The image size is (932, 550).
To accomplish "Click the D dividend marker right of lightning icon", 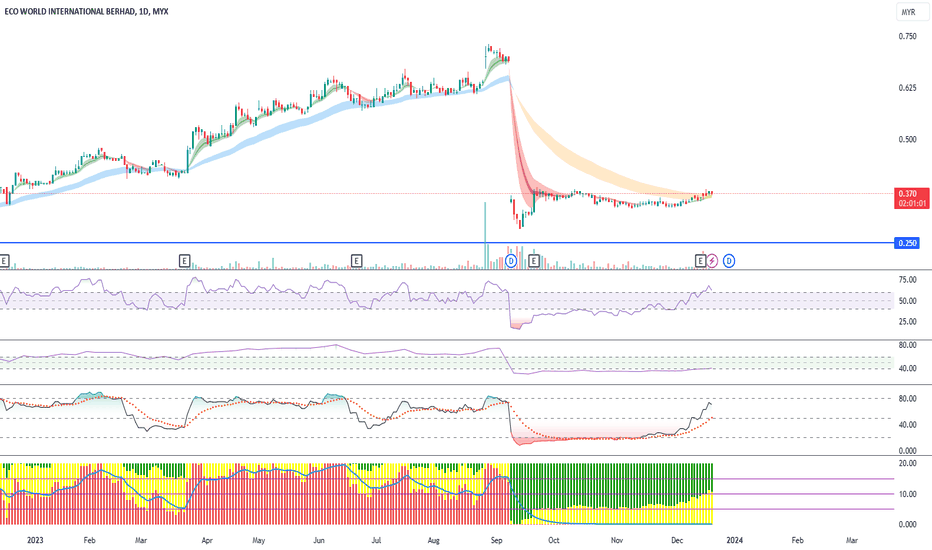I will pyautogui.click(x=729, y=260).
